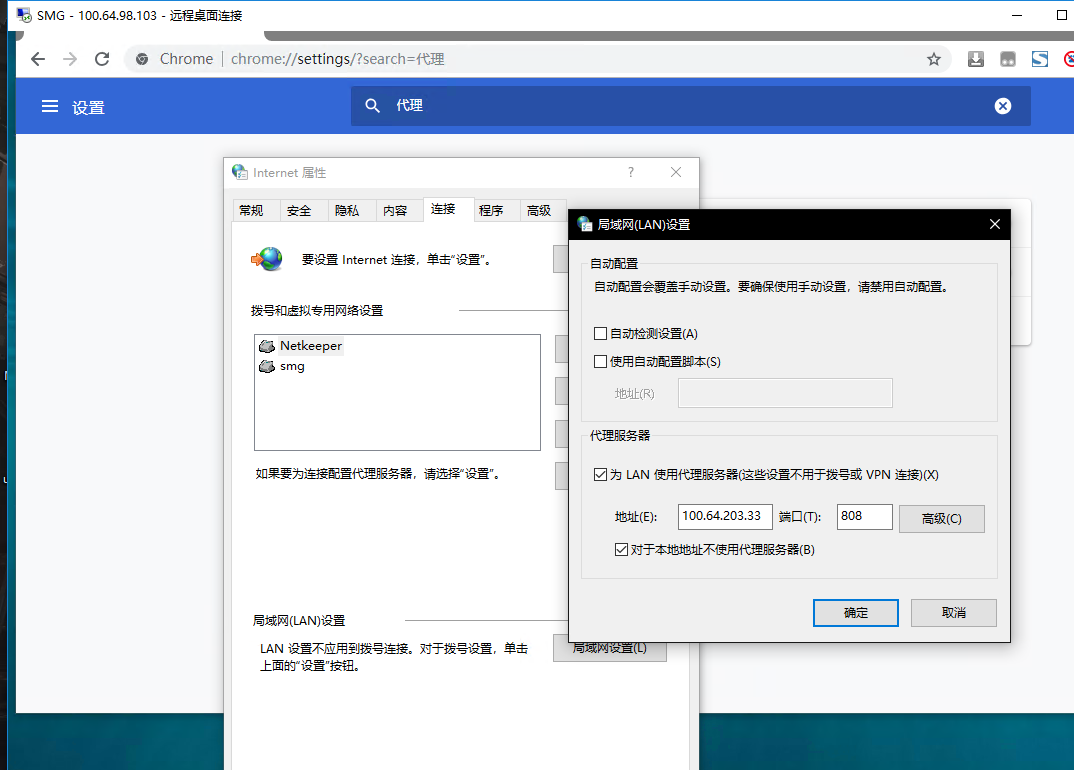This screenshot has width=1074, height=770.
Task: Enable 自动检测设置(A) checkbox
Action: pos(601,334)
